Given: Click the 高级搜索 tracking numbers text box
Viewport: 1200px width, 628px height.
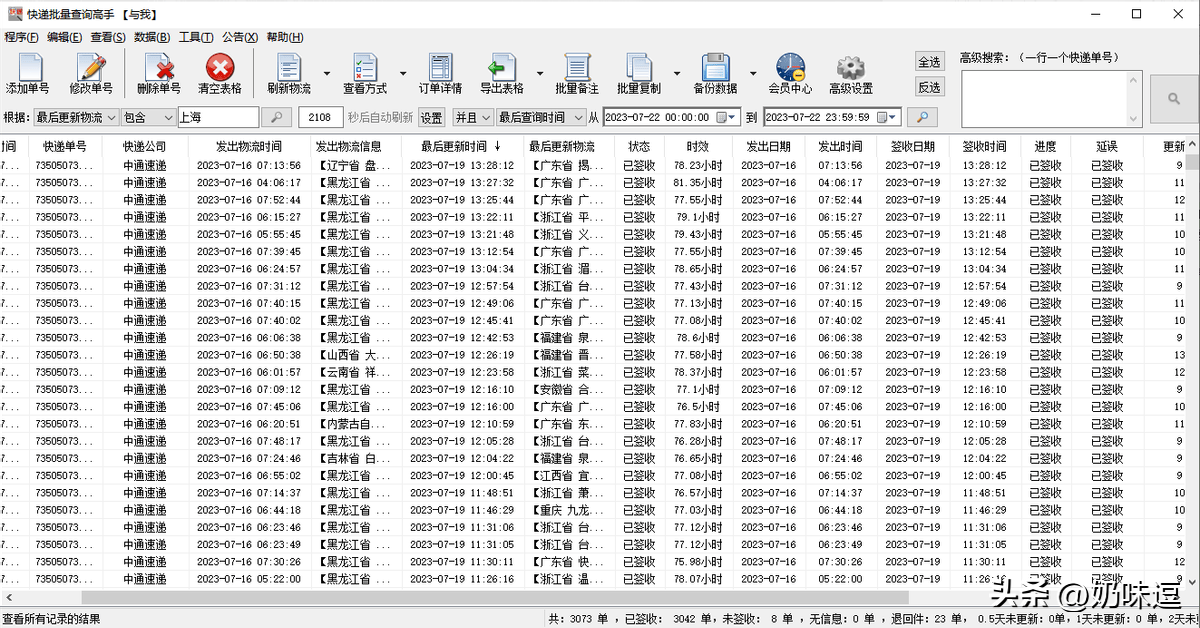Looking at the screenshot, I should pos(1050,98).
